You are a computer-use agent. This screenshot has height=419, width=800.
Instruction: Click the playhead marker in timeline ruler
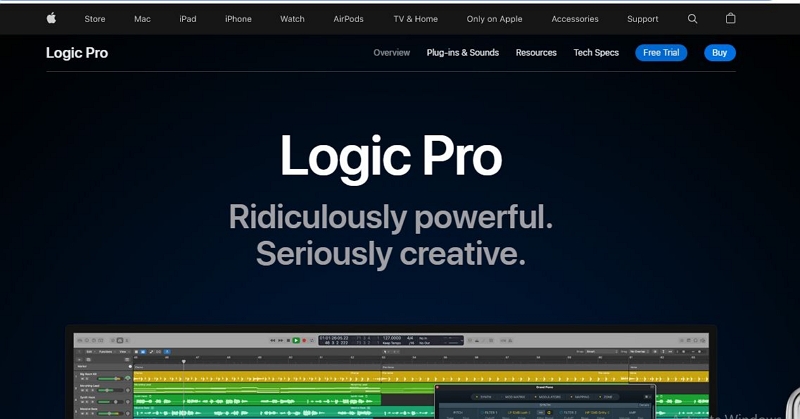pyautogui.click(x=184, y=362)
